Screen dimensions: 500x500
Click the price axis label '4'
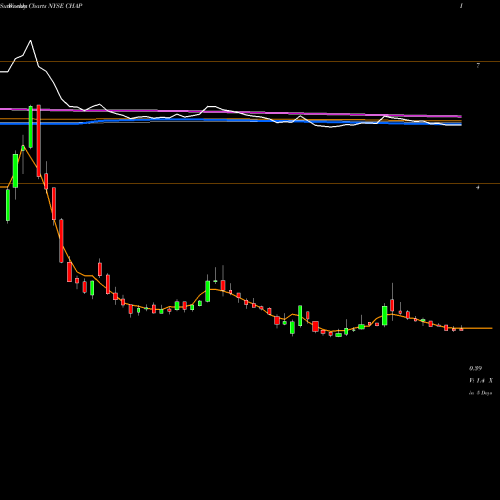point(478,188)
